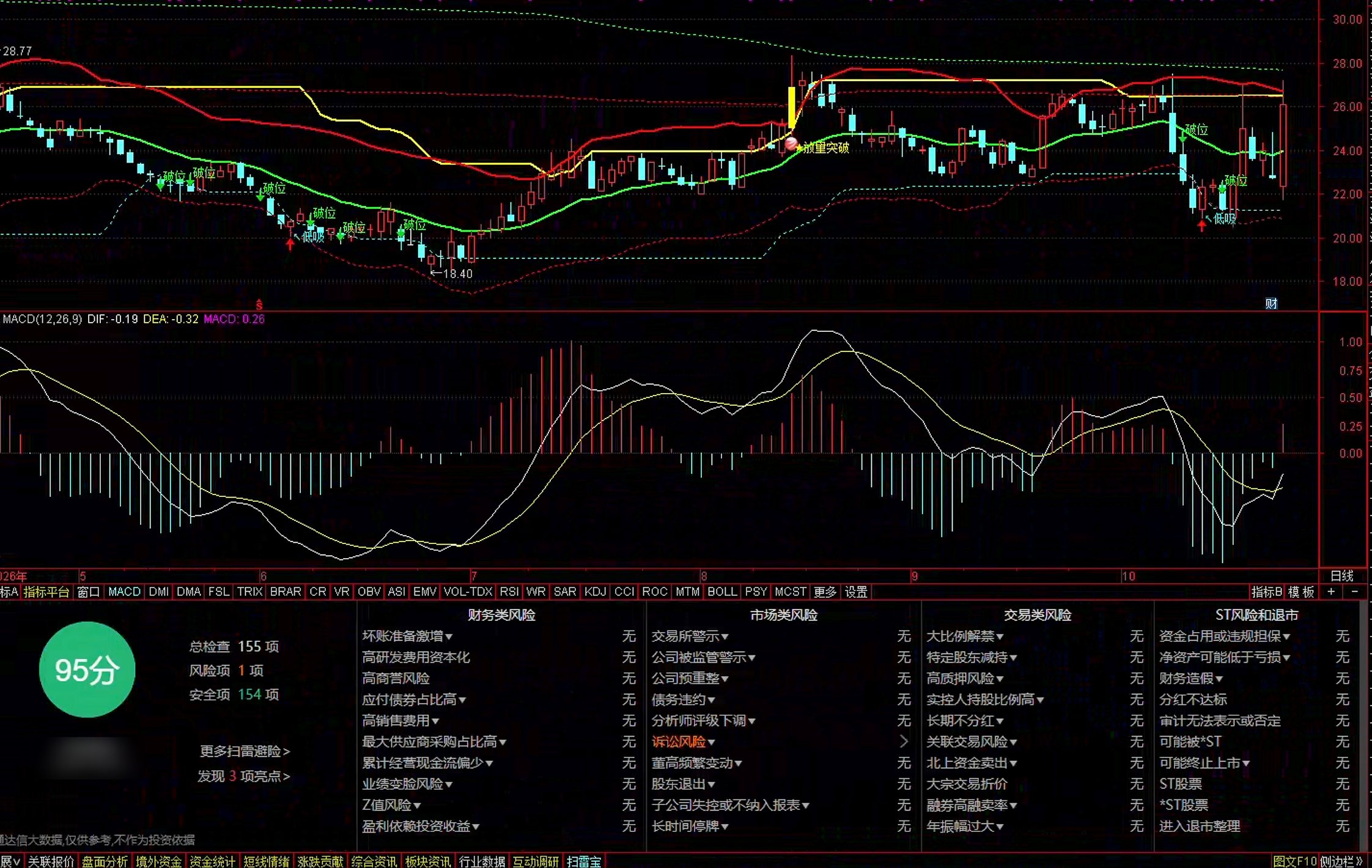
Task: Switch indicator to KDJ
Action: pyautogui.click(x=595, y=592)
